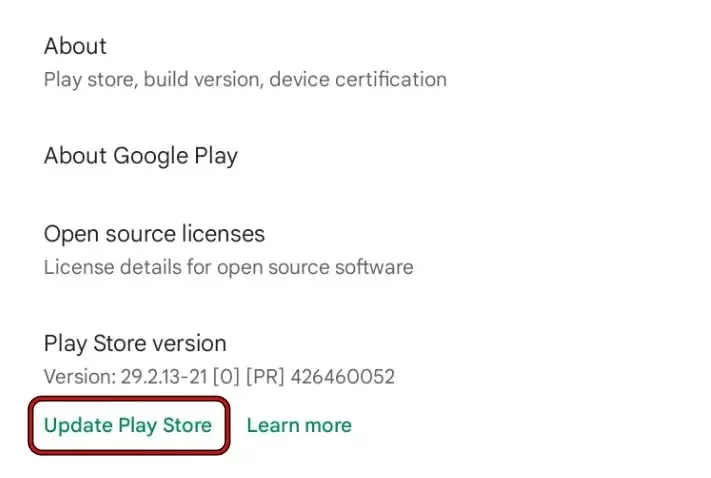
Task: Open the About Google Play entry
Action: tap(140, 156)
